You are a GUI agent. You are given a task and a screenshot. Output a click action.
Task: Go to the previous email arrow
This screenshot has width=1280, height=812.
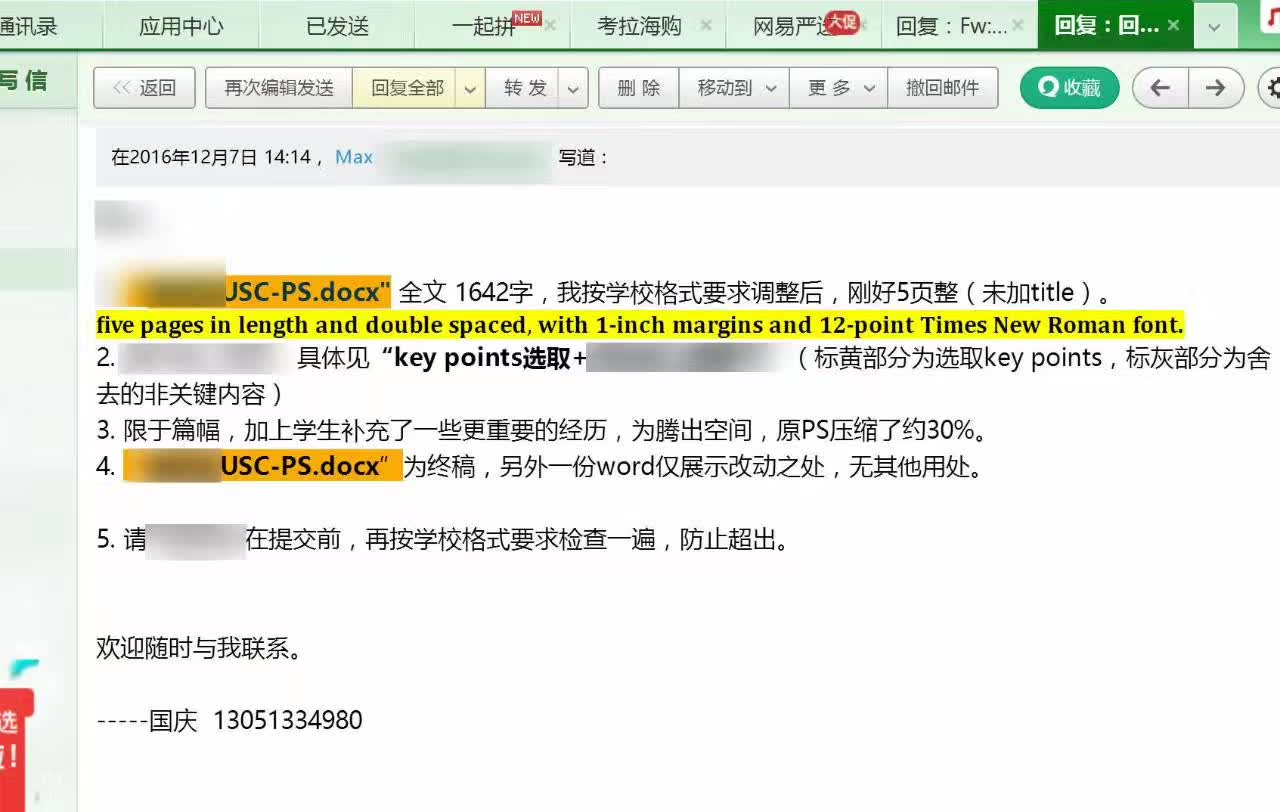coord(1160,88)
